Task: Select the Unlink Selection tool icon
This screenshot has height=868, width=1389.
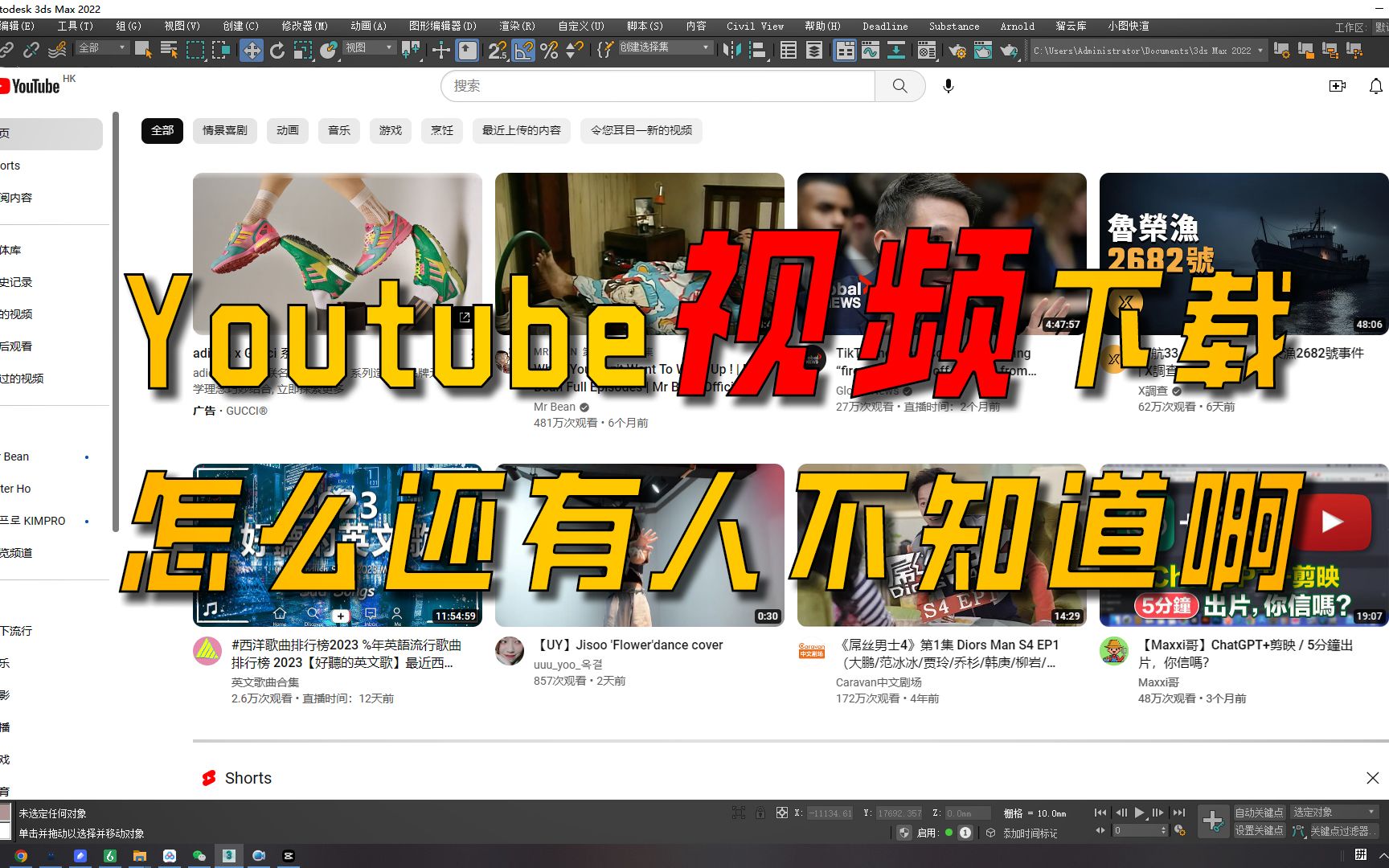Action: tap(31, 50)
